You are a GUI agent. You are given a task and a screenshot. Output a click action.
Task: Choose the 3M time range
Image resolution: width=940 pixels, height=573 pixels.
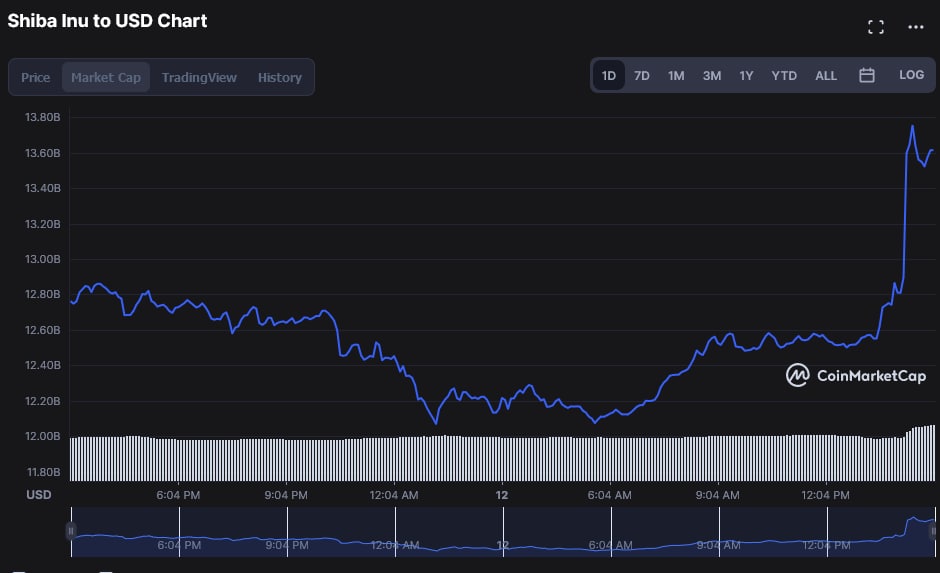pos(711,75)
